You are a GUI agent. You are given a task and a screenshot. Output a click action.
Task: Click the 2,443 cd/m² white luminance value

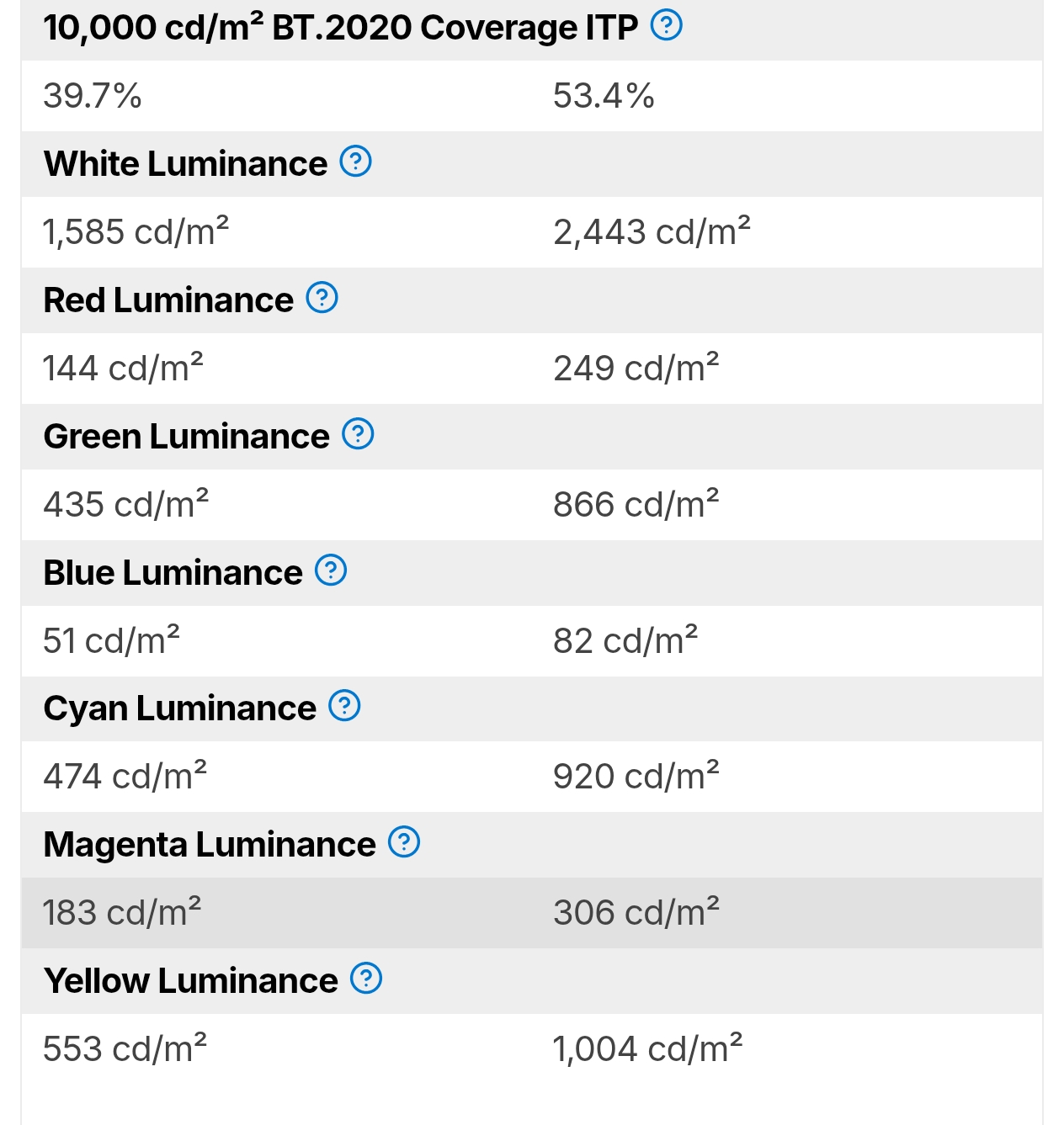click(652, 231)
